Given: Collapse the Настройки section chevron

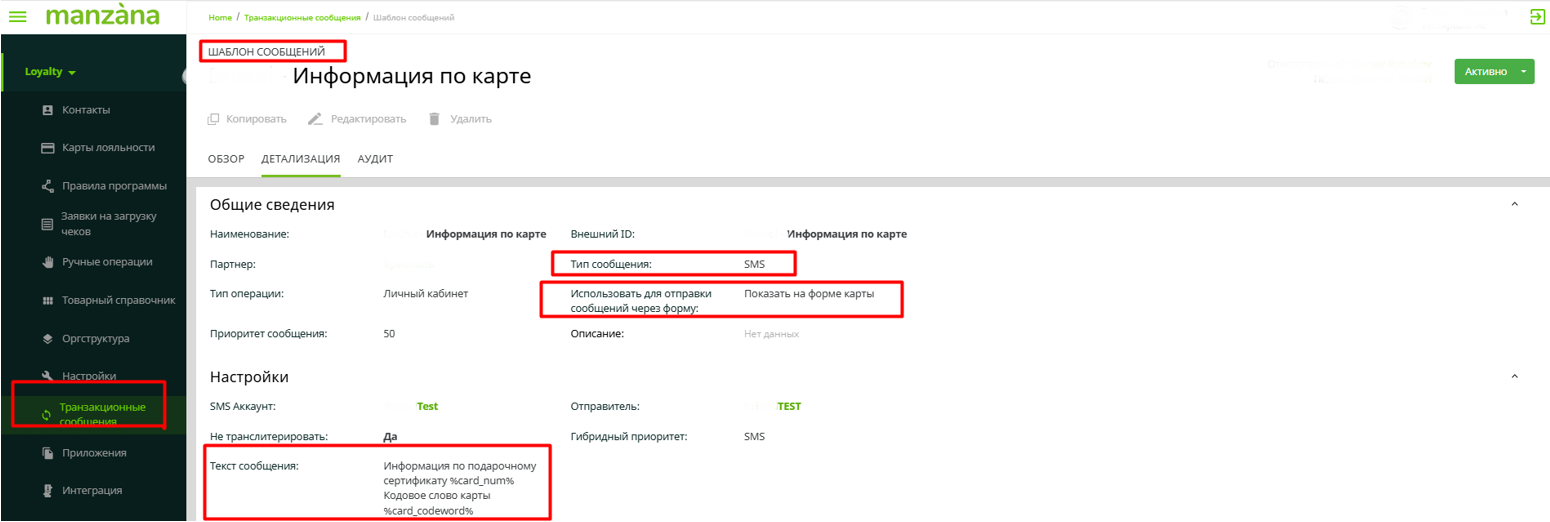Looking at the screenshot, I should click(1513, 377).
